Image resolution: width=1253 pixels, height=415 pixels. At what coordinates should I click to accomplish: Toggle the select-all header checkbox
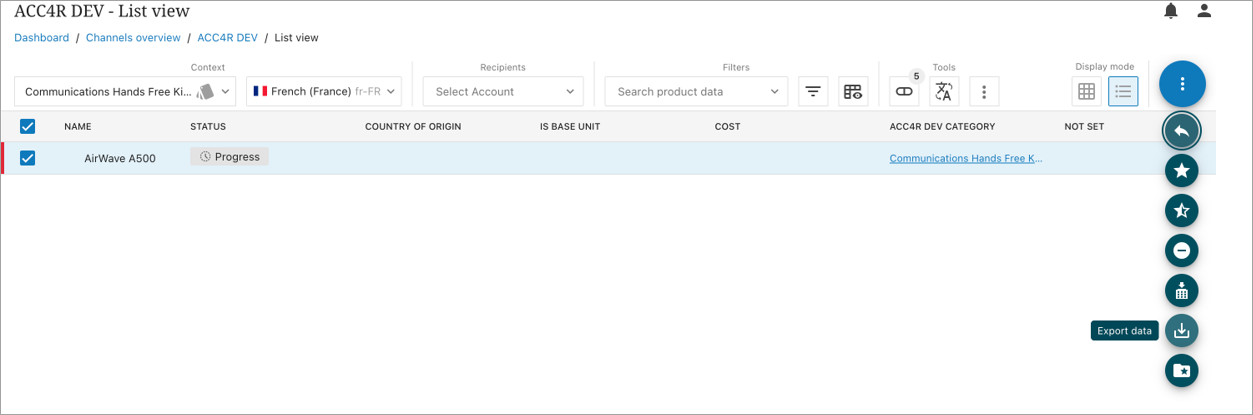click(28, 127)
